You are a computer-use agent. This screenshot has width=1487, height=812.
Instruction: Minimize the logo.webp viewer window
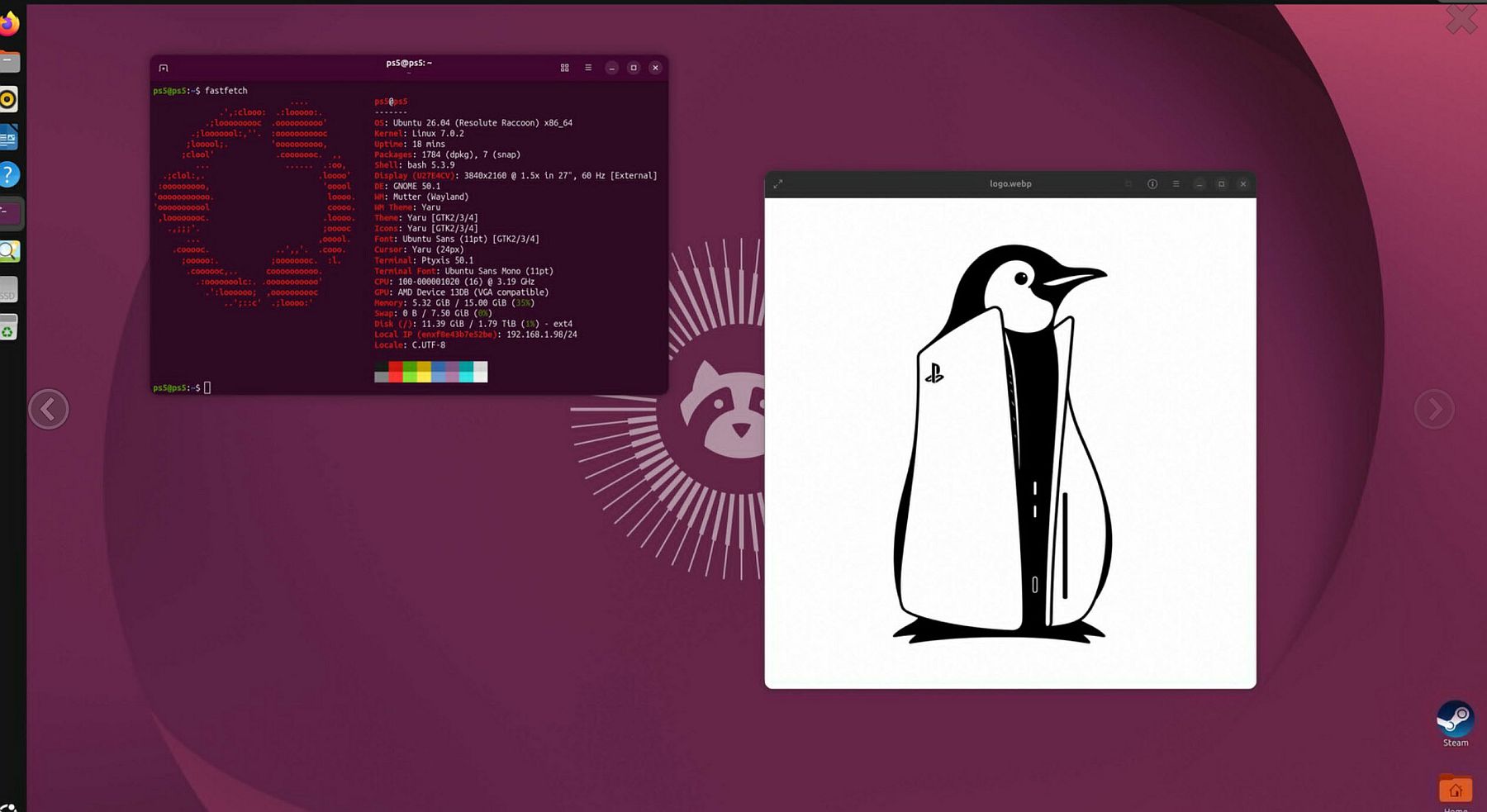pos(1200,184)
